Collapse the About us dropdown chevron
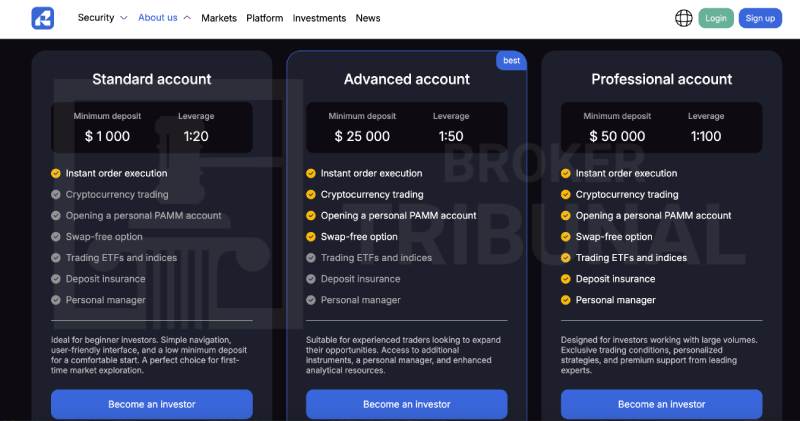 tap(187, 18)
